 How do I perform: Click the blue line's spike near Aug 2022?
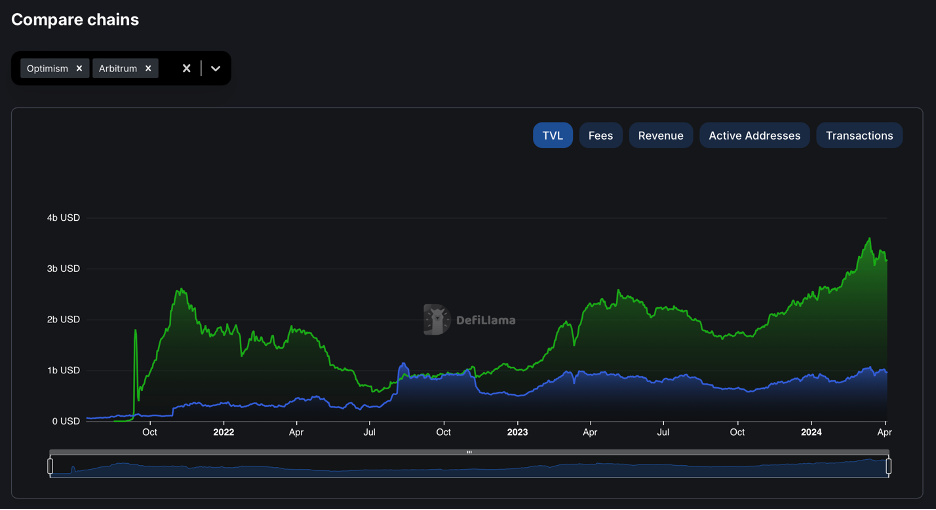click(403, 364)
